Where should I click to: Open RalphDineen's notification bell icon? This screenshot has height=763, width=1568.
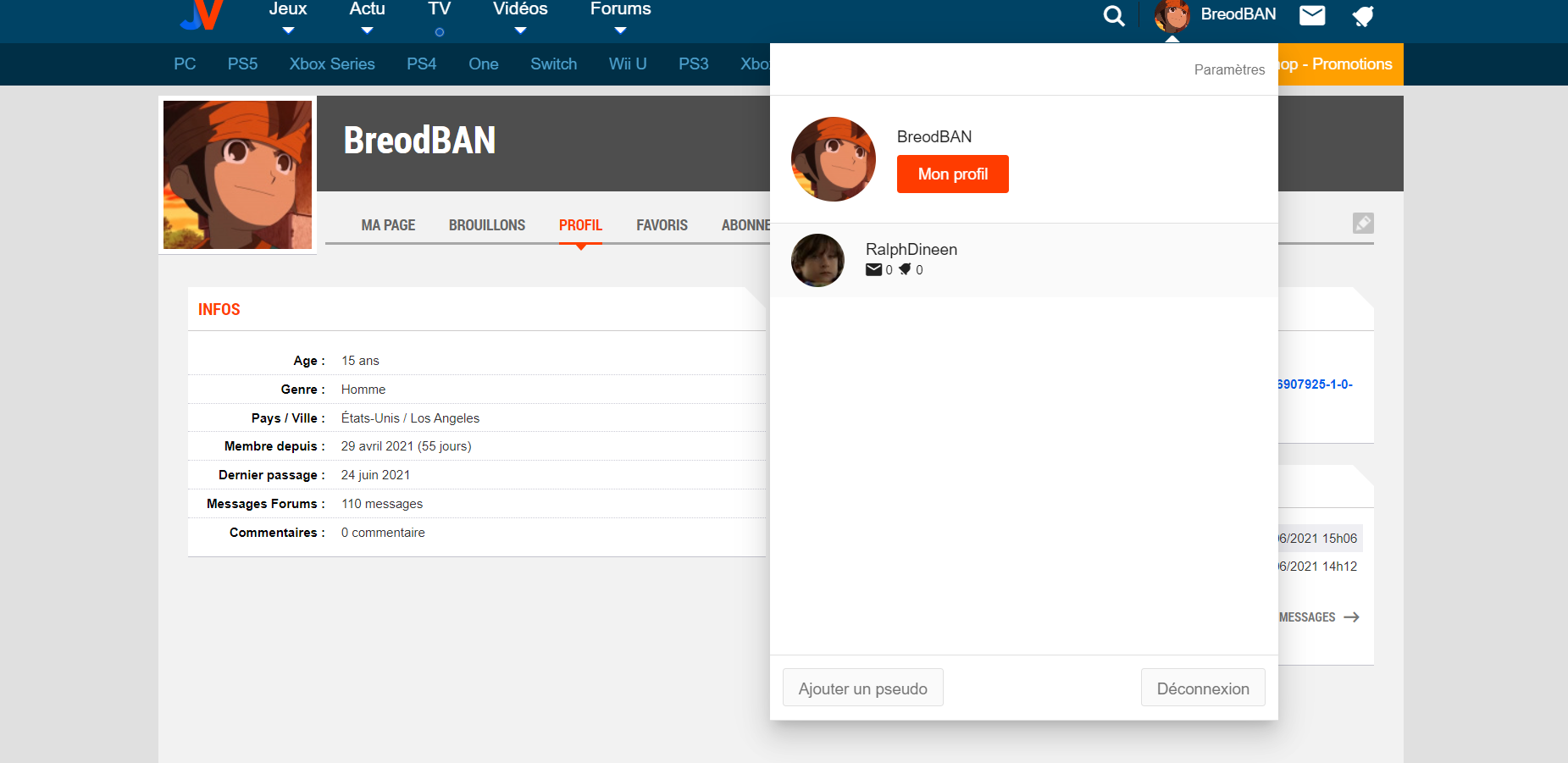click(905, 269)
